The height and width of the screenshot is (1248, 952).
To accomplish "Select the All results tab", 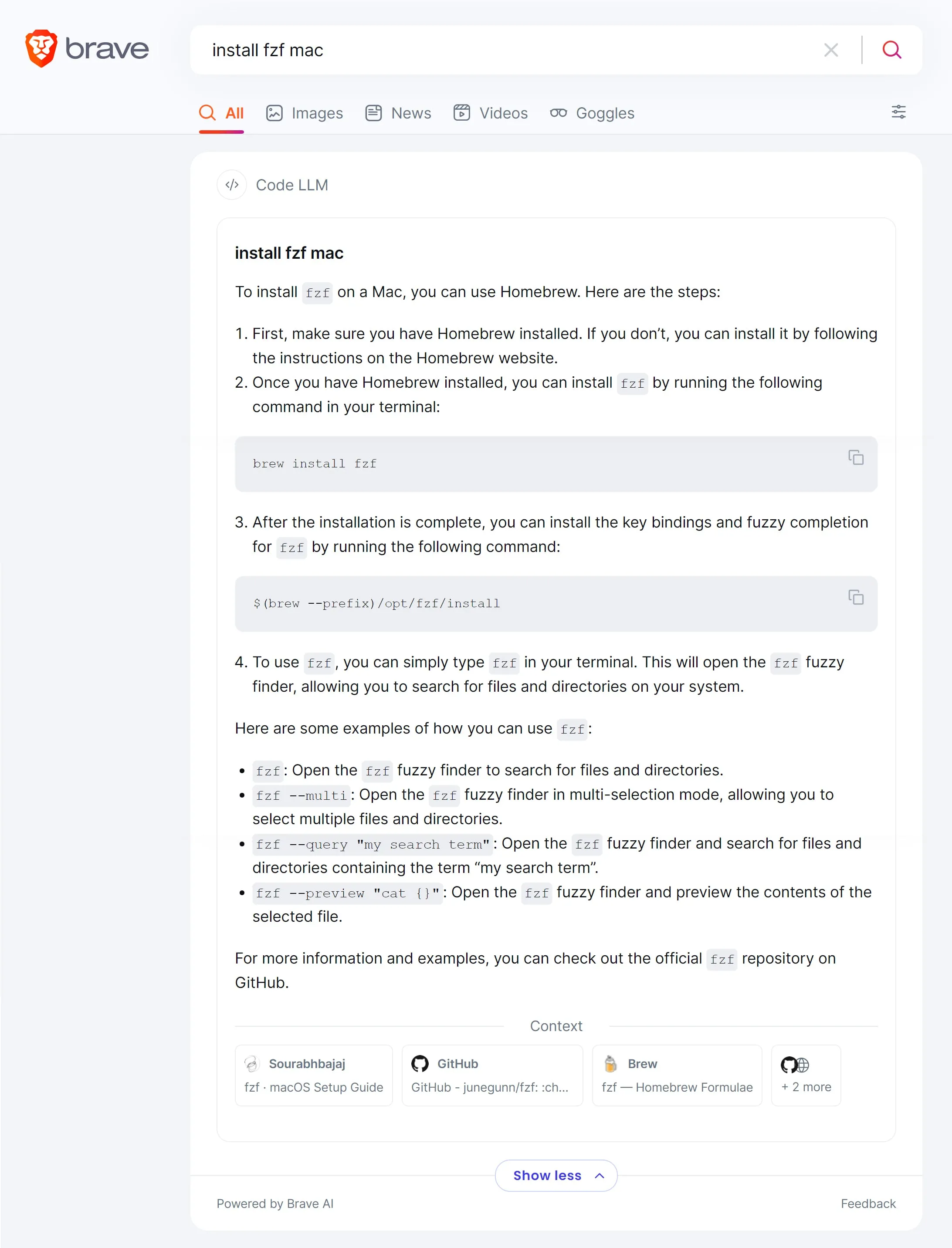I will click(x=222, y=113).
